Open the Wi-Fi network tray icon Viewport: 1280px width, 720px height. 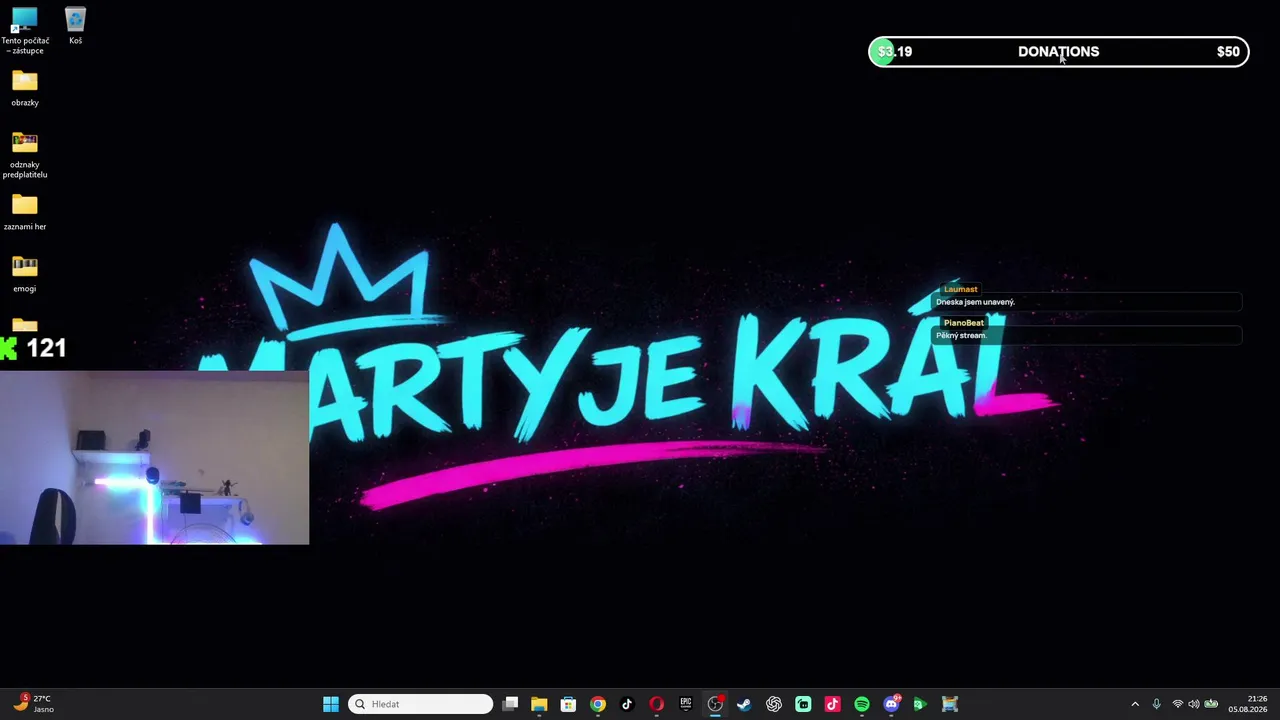(x=1177, y=704)
